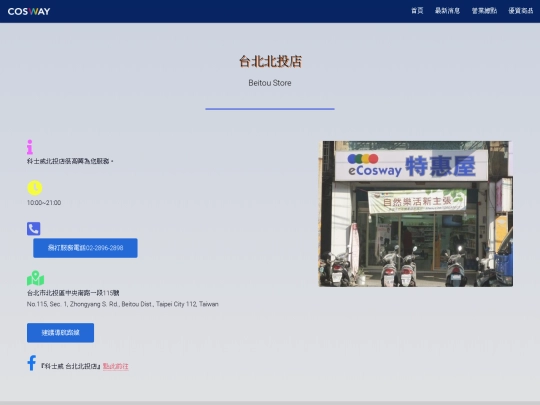
Task: Select the Beitou Store subtitle text
Action: pos(270,83)
